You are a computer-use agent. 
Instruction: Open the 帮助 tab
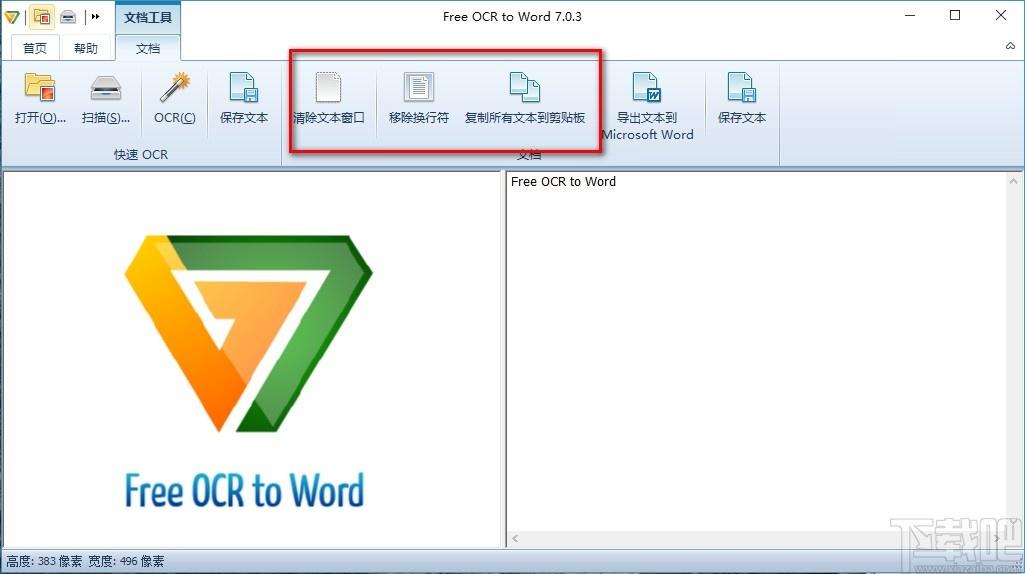point(86,48)
